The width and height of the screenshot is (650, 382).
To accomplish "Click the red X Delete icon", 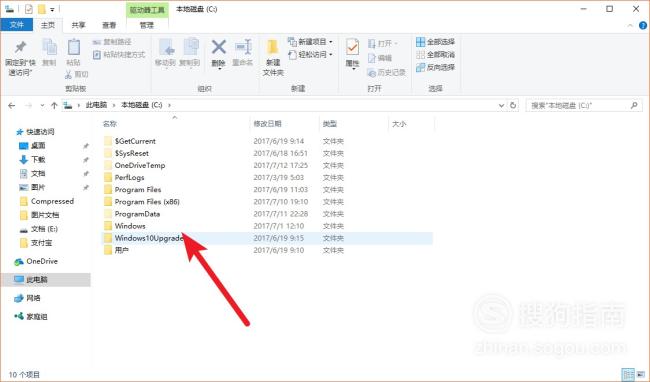I will [218, 47].
